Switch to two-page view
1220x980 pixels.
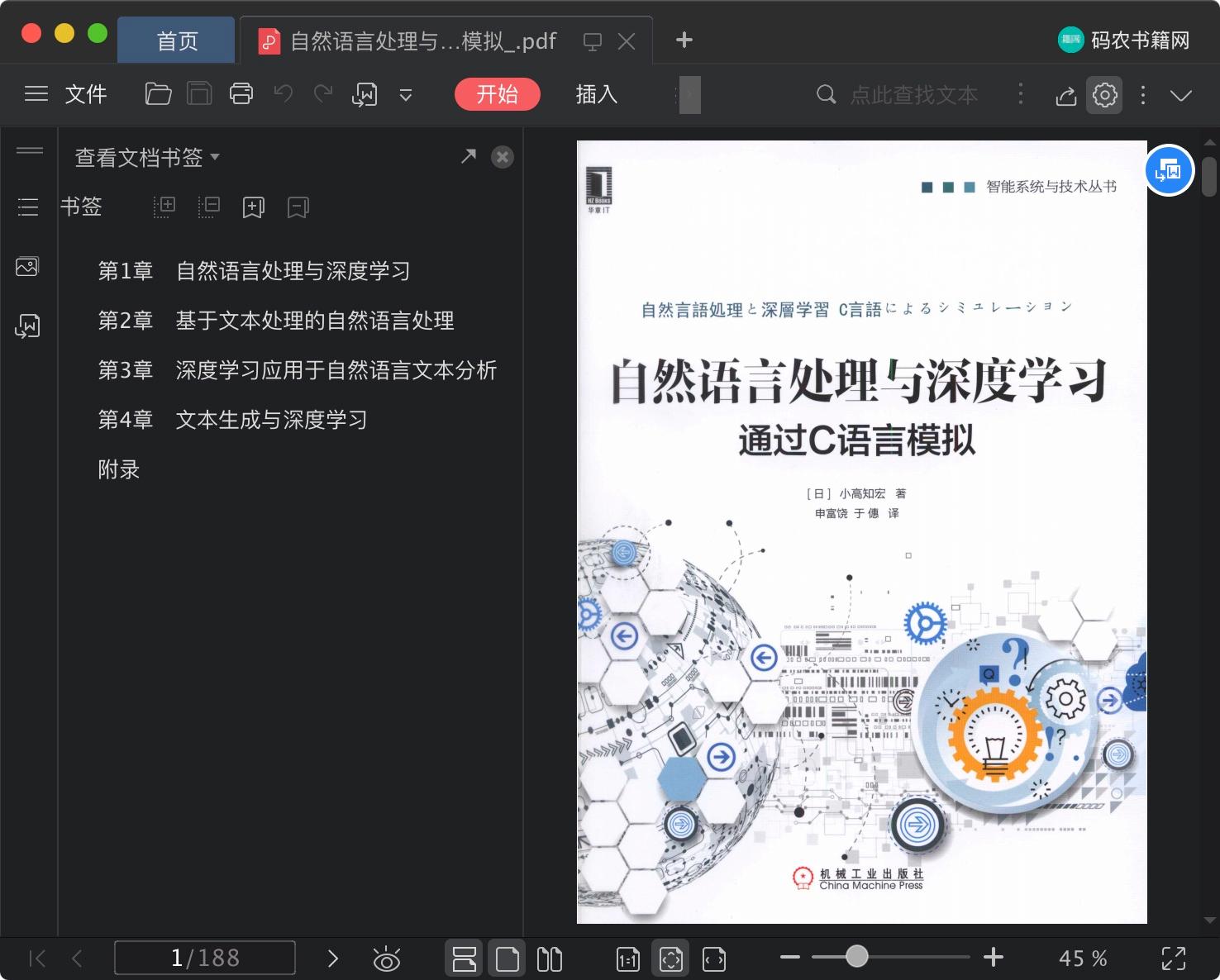550,959
